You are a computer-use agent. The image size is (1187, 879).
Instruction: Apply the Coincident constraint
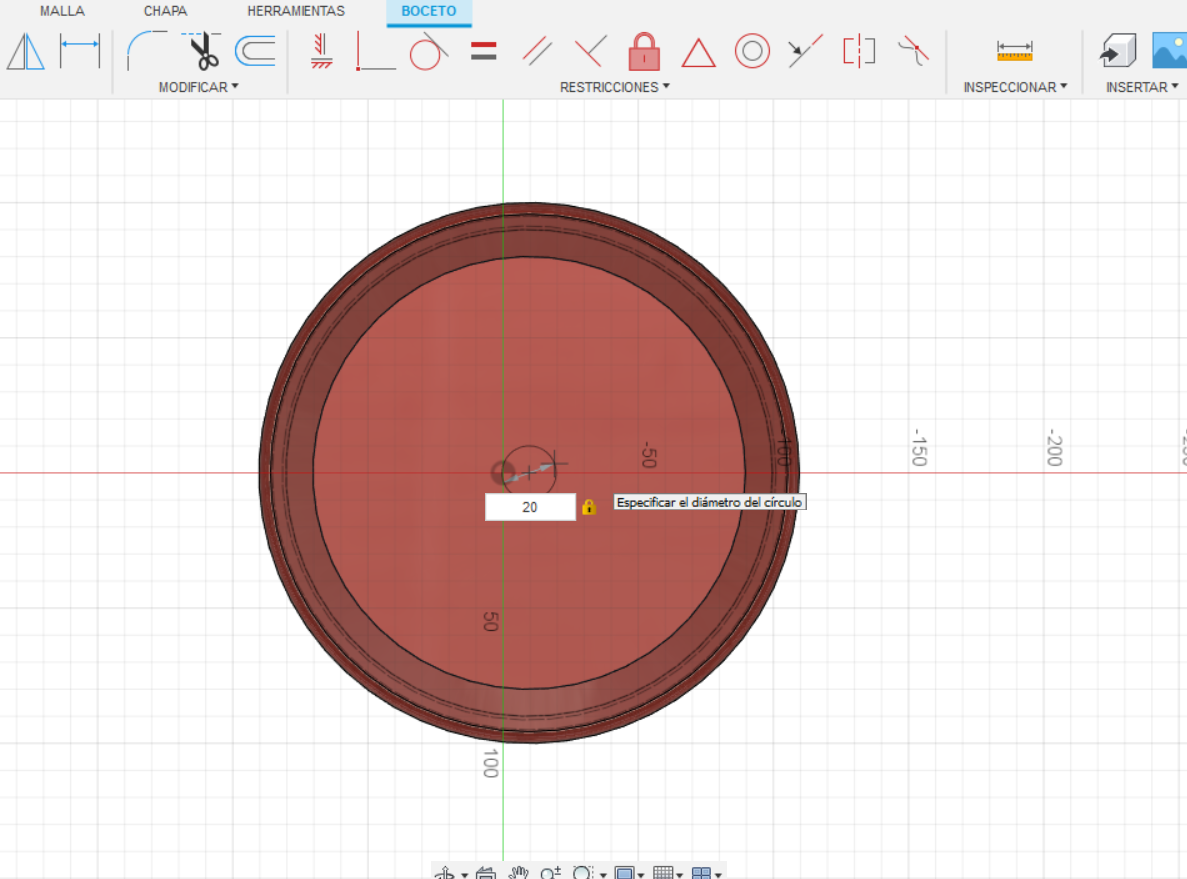375,51
